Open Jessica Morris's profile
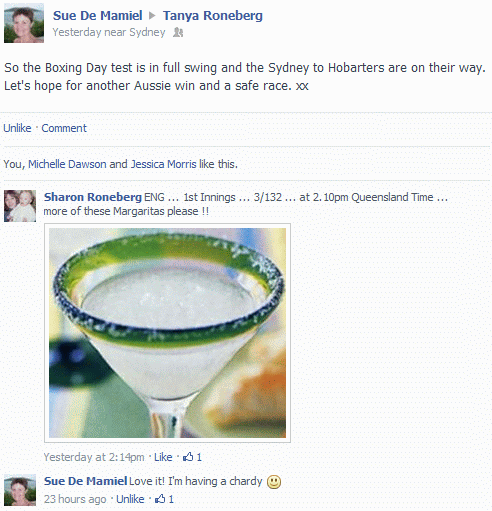Viewport: 492px width, 511px height. [x=163, y=164]
